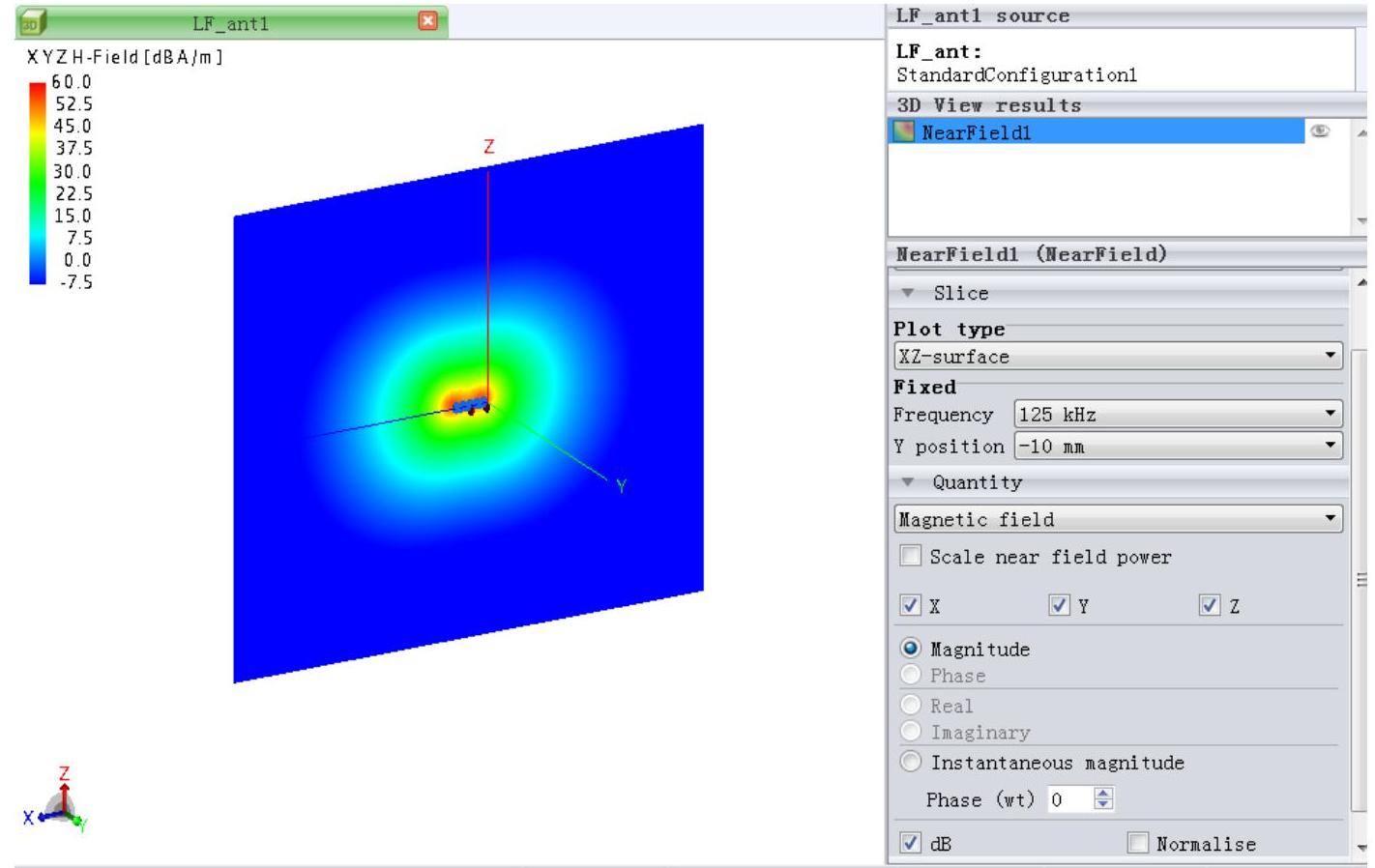Toggle NearField1 visibility eye icon
Viewport: 1375px width, 868px height.
coord(1319,130)
